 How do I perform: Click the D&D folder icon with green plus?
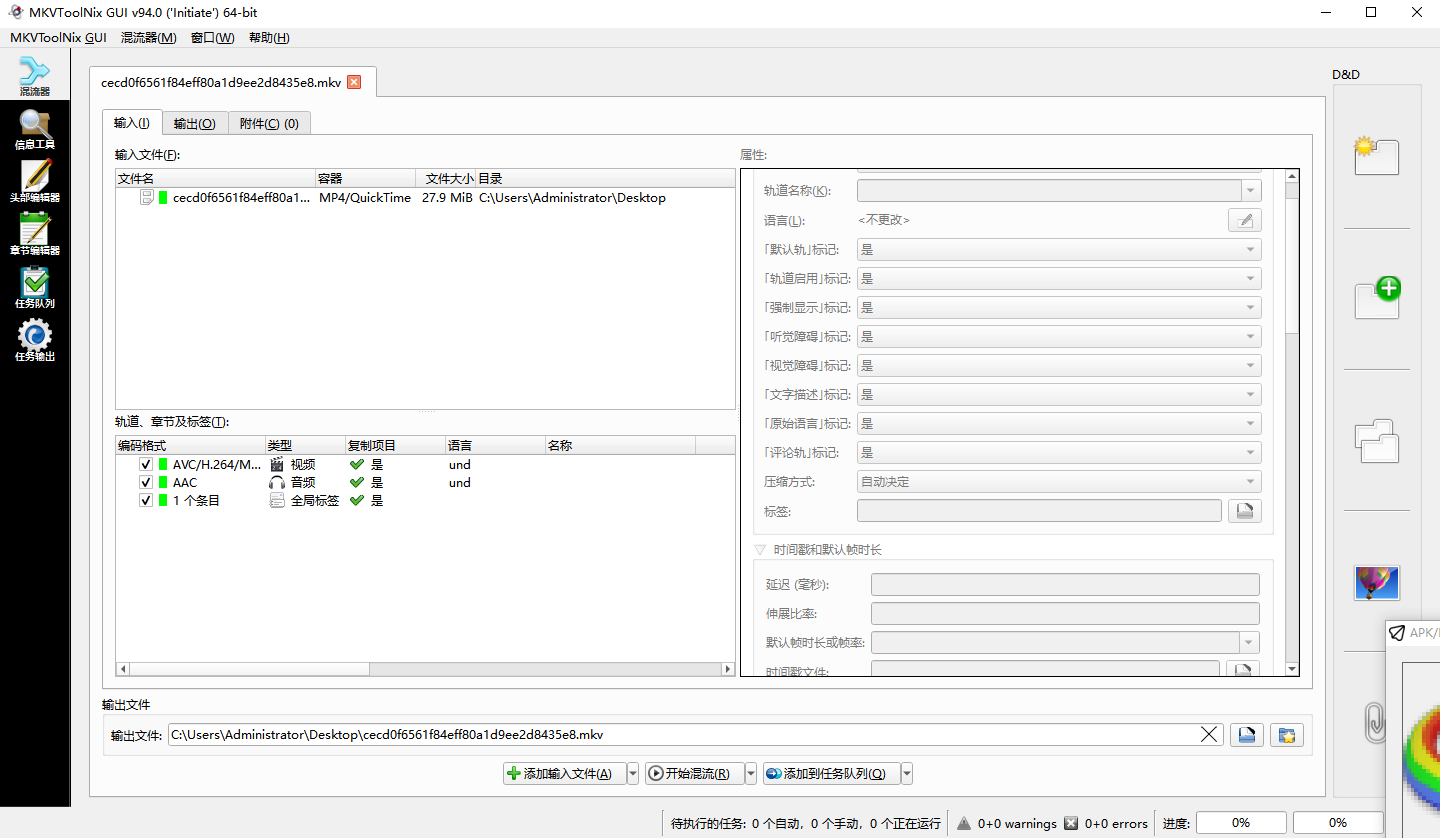pyautogui.click(x=1377, y=298)
